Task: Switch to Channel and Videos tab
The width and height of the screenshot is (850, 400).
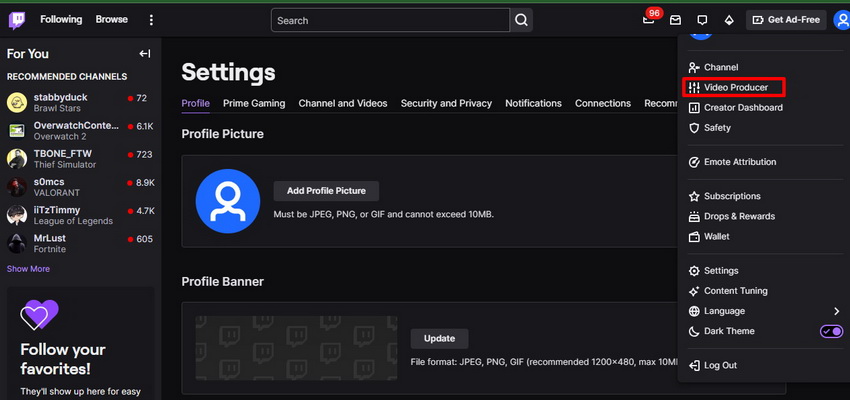Action: pyautogui.click(x=343, y=103)
